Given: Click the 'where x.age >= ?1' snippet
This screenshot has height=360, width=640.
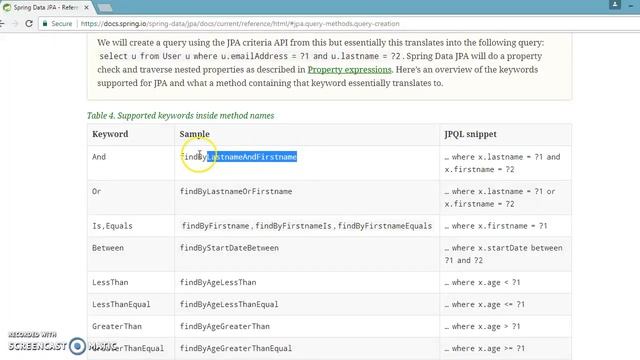Looking at the screenshot, I should [484, 348].
